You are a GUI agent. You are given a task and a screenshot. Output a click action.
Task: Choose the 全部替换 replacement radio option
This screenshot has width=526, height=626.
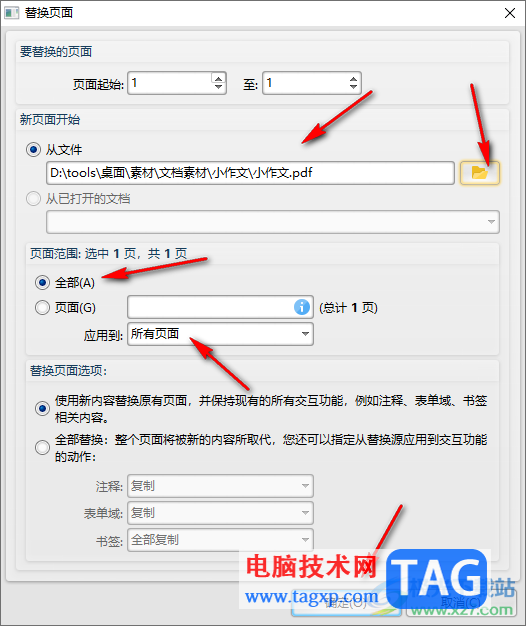point(42,447)
